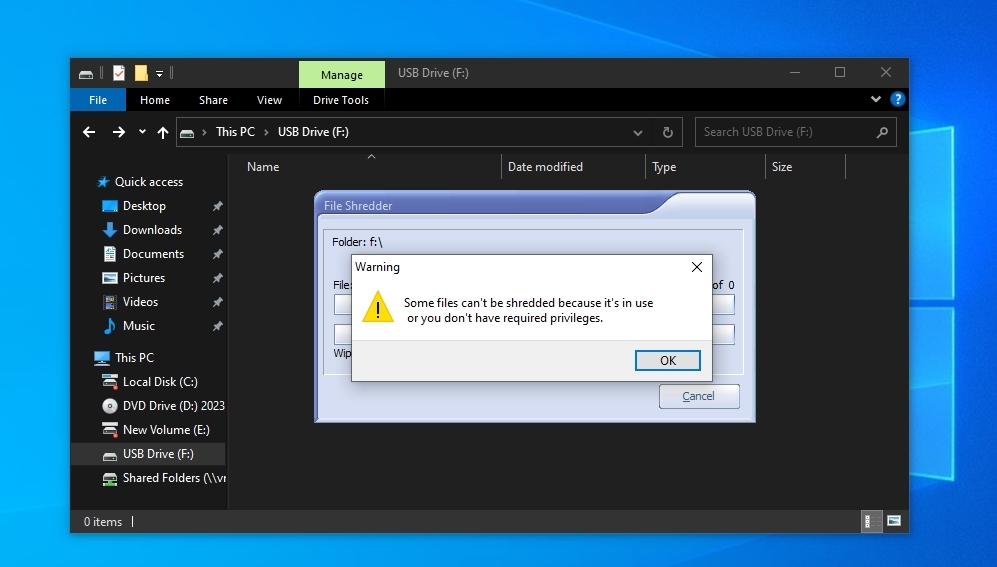Screen dimensions: 997x567
Task: Select This PC in navigation pane
Action: [134, 358]
